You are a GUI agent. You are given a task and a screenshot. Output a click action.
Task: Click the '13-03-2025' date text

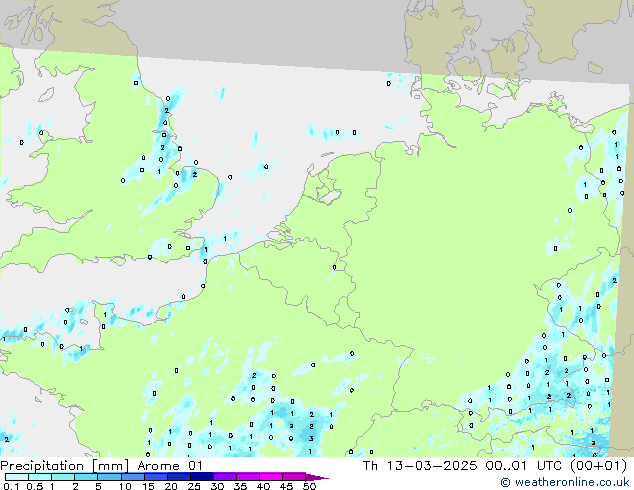pos(431,466)
